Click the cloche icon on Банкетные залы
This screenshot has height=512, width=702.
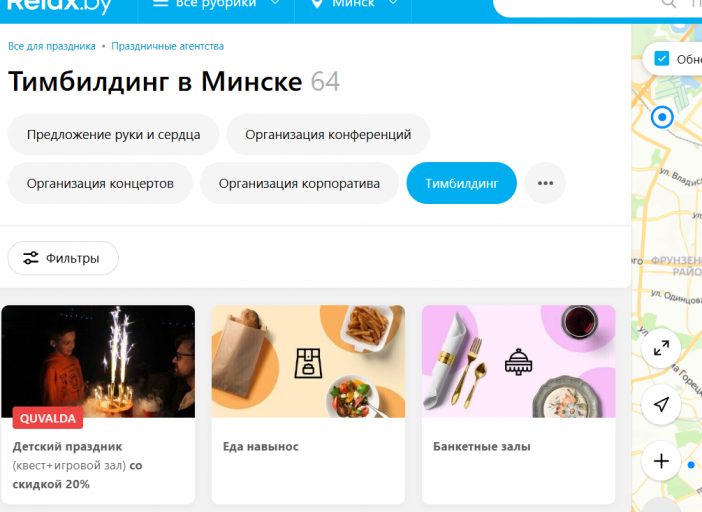[x=518, y=362]
